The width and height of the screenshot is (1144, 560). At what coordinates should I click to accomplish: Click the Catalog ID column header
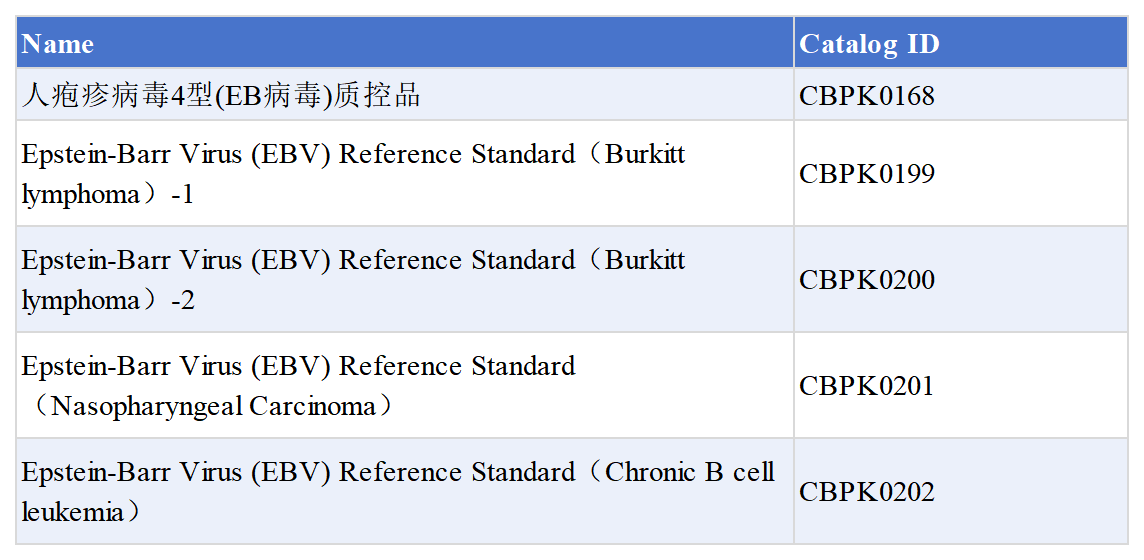click(x=869, y=44)
